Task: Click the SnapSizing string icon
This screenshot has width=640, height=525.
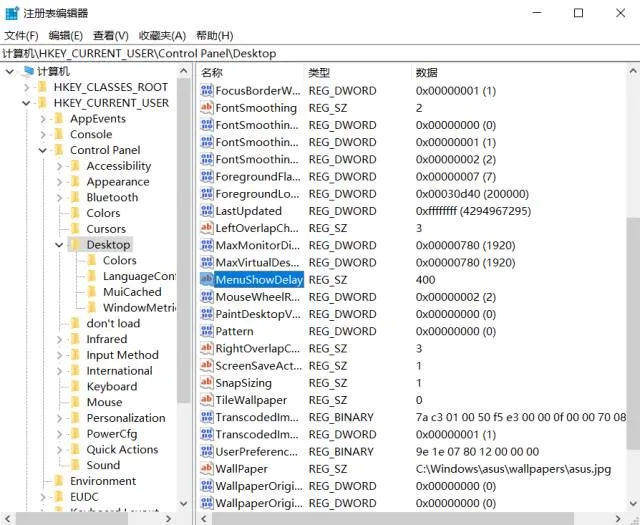Action: coord(207,383)
